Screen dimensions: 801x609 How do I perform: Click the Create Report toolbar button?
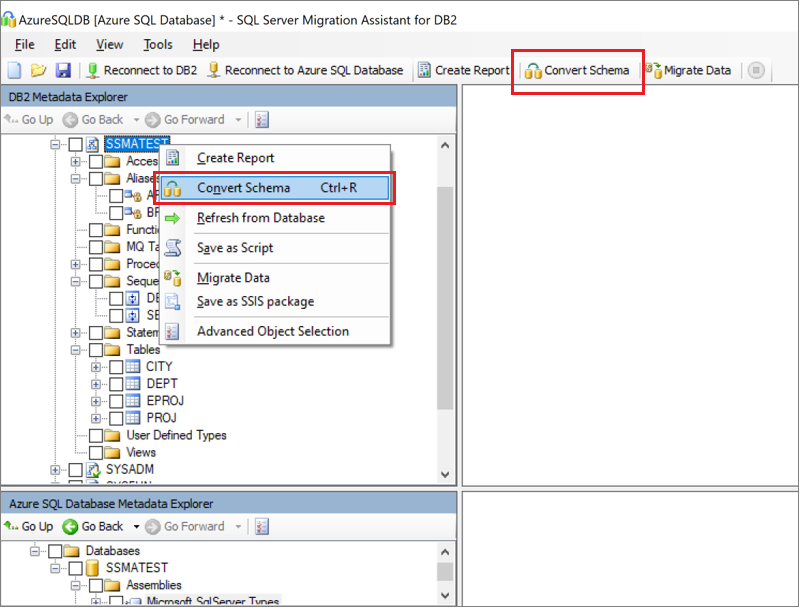click(463, 70)
